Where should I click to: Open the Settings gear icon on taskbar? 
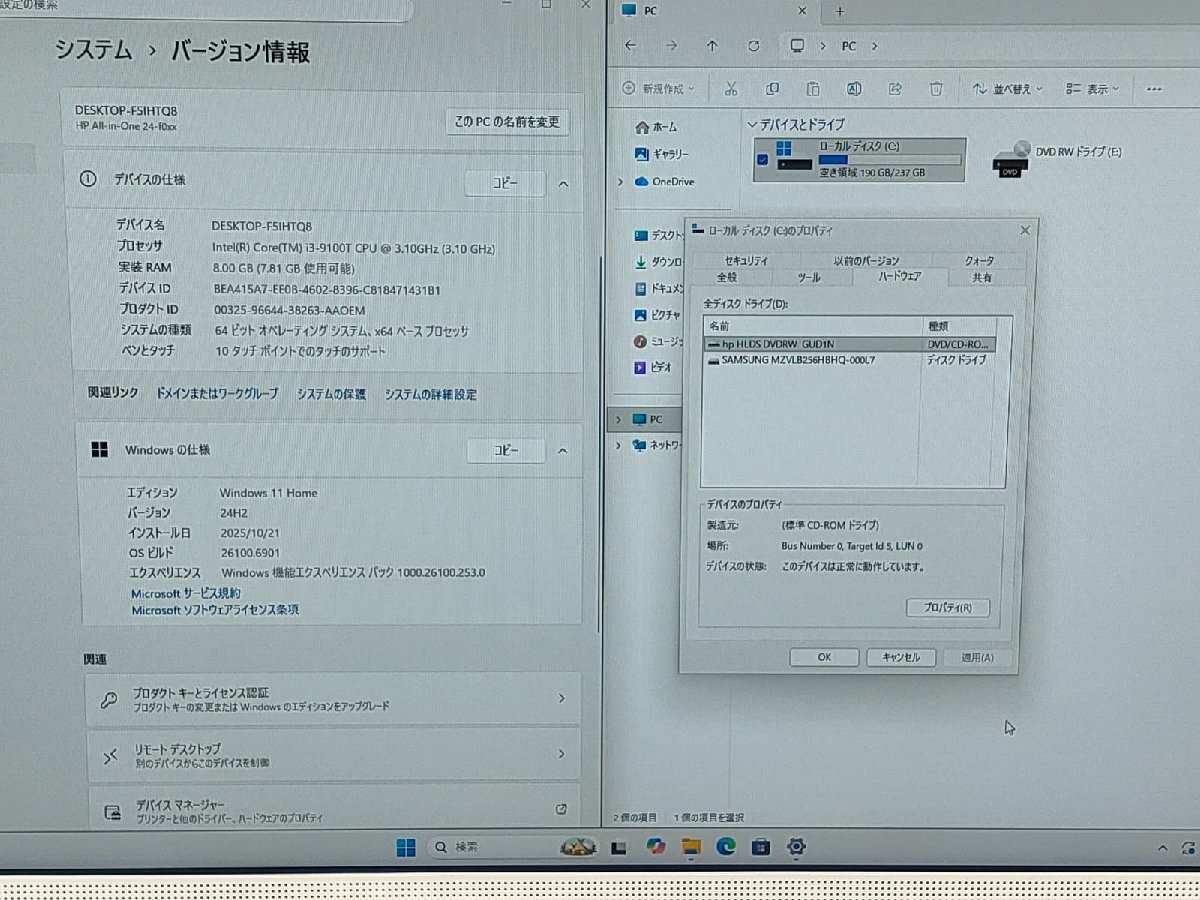pyautogui.click(x=796, y=847)
